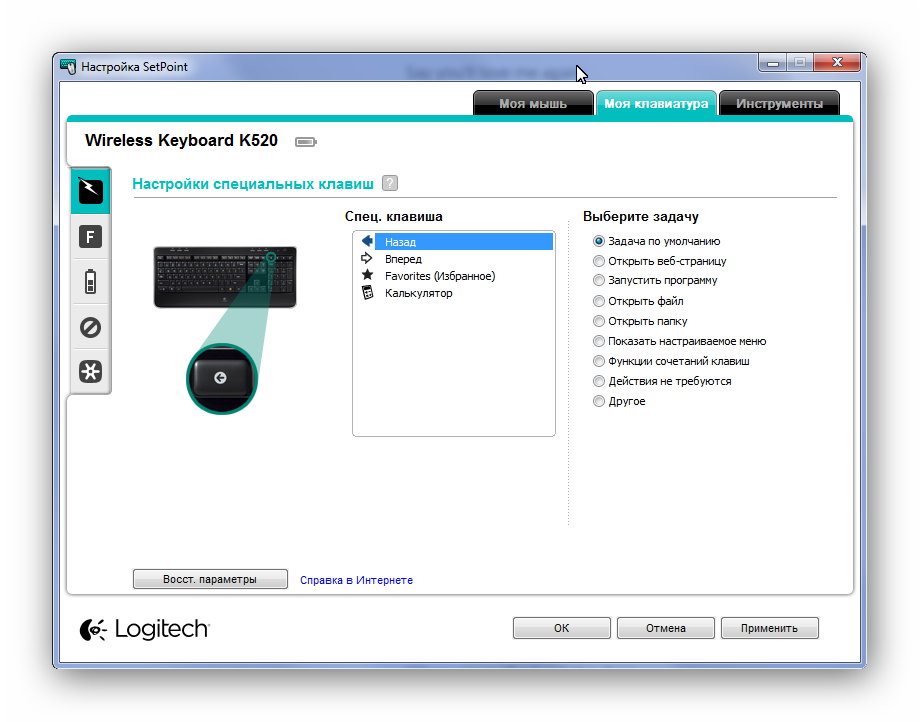Select Калькулятор in special keys list
The height and width of the screenshot is (722, 920).
[x=454, y=293]
